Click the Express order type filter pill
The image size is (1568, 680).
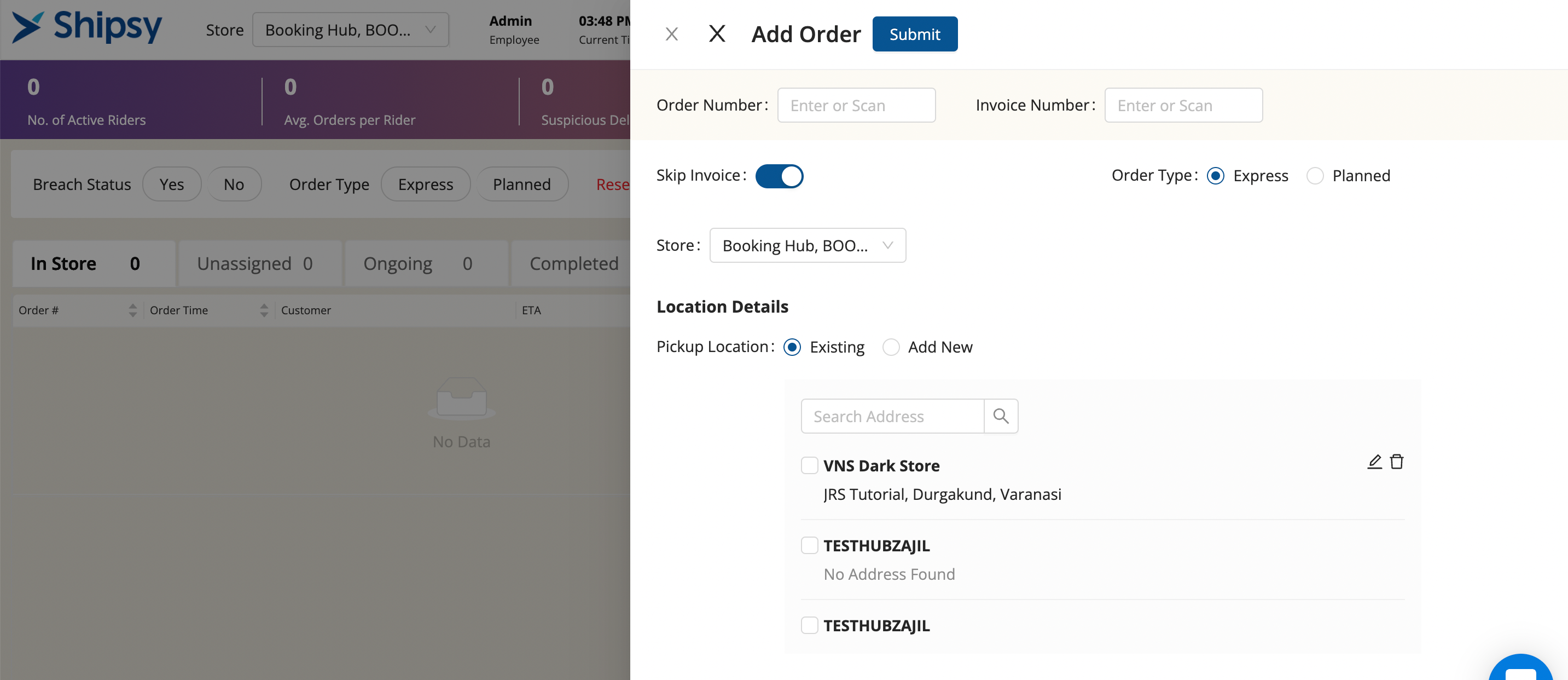pyautogui.click(x=425, y=184)
